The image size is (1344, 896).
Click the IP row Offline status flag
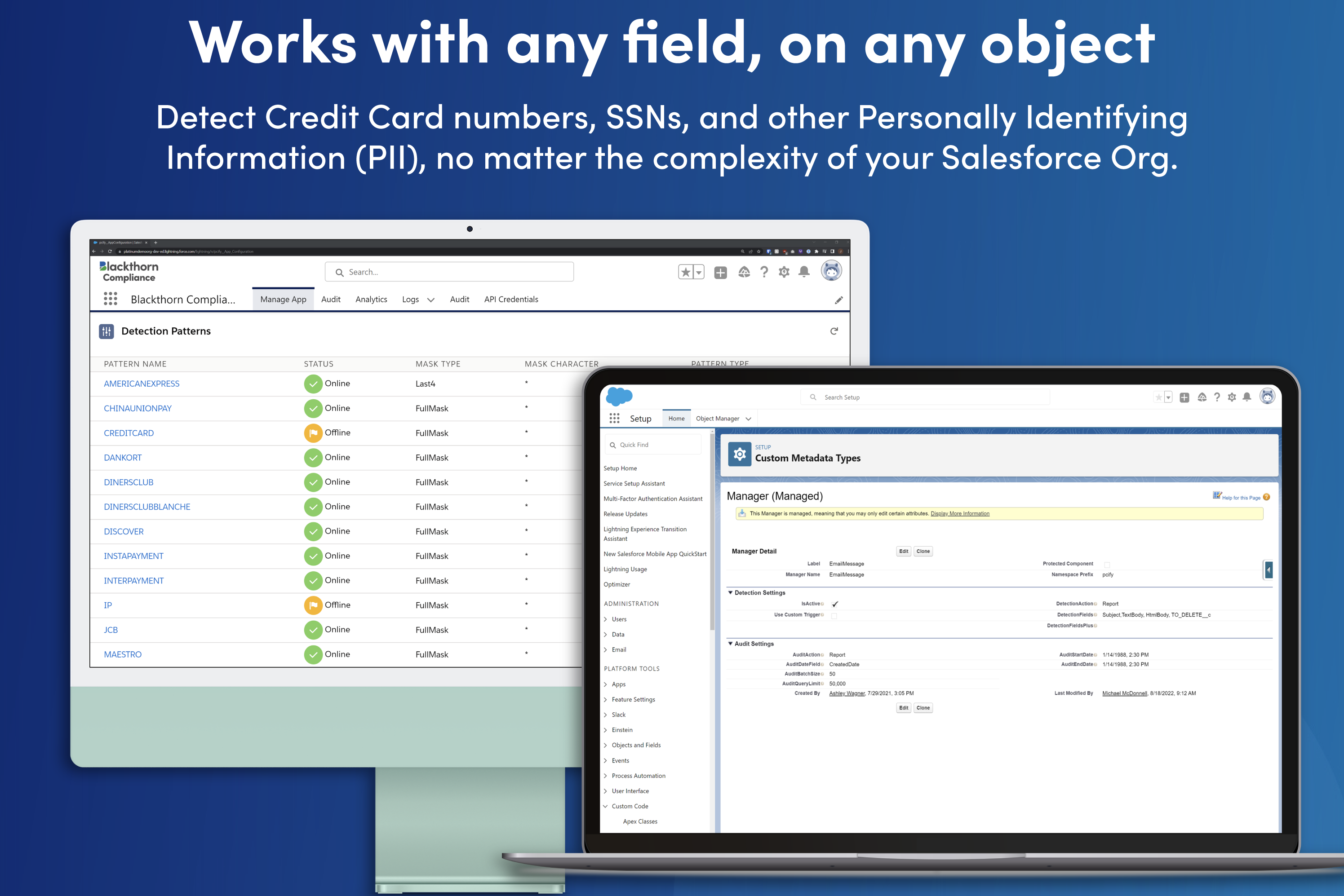pos(313,605)
